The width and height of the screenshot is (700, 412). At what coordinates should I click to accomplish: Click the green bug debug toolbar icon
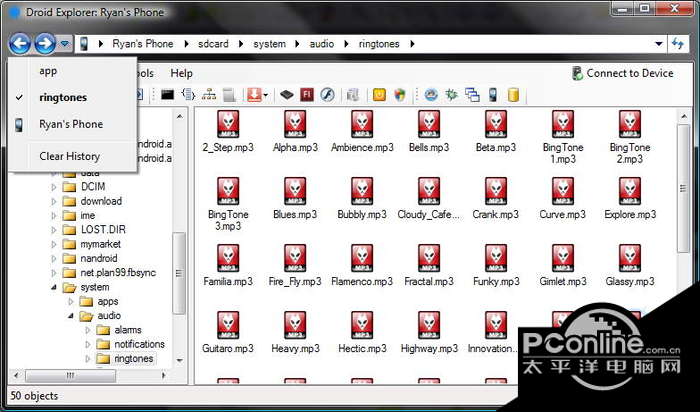click(452, 95)
